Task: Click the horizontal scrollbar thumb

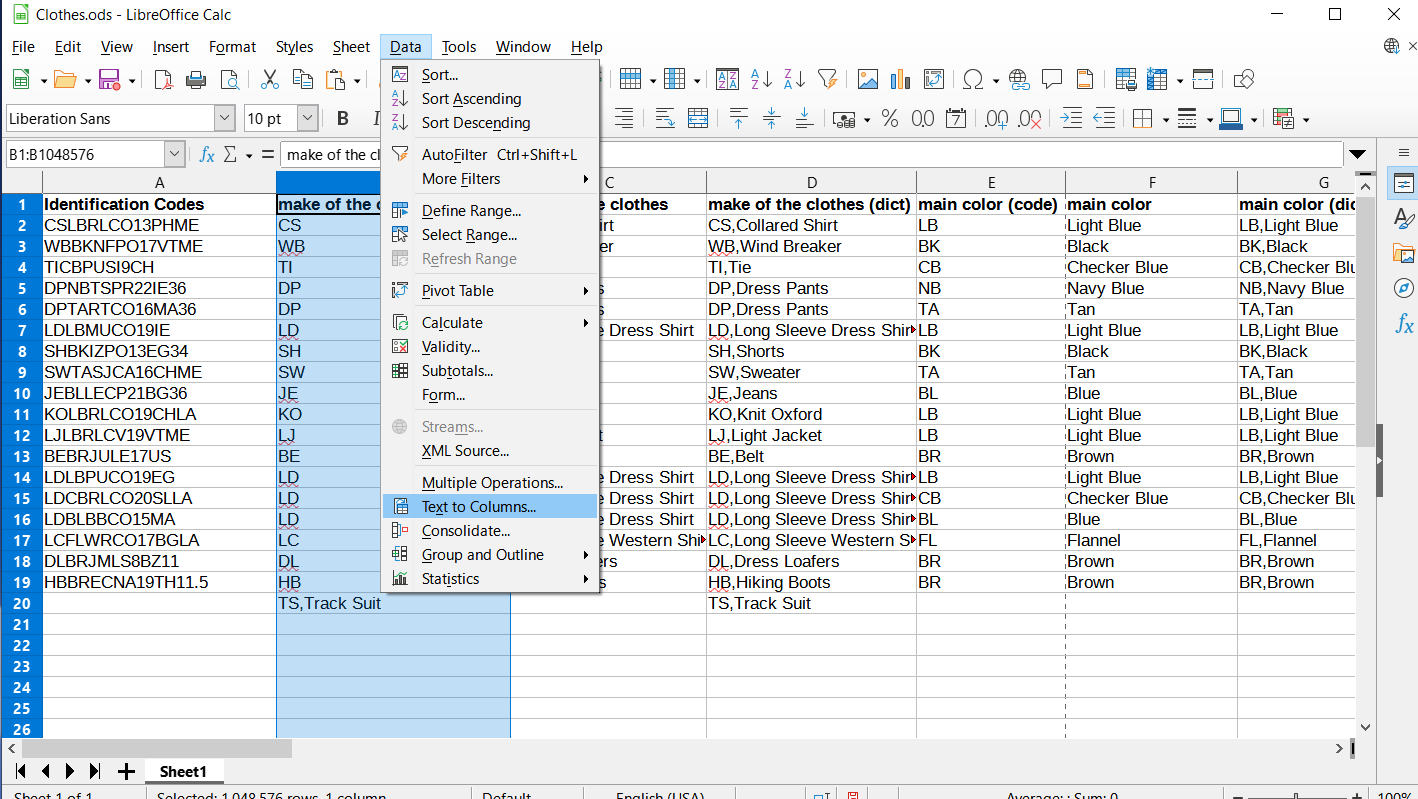Action: 157,749
